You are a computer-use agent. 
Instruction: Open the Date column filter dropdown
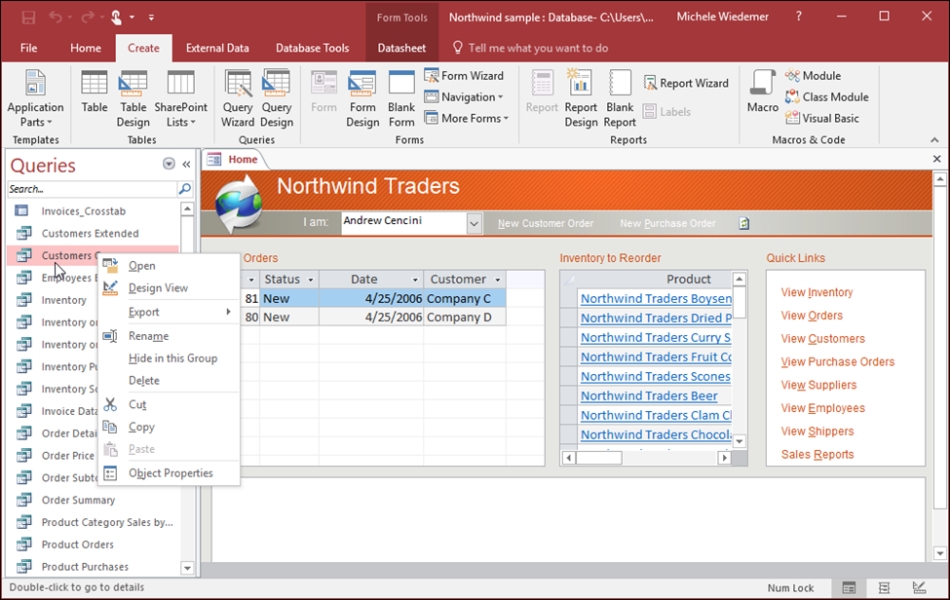pos(415,279)
